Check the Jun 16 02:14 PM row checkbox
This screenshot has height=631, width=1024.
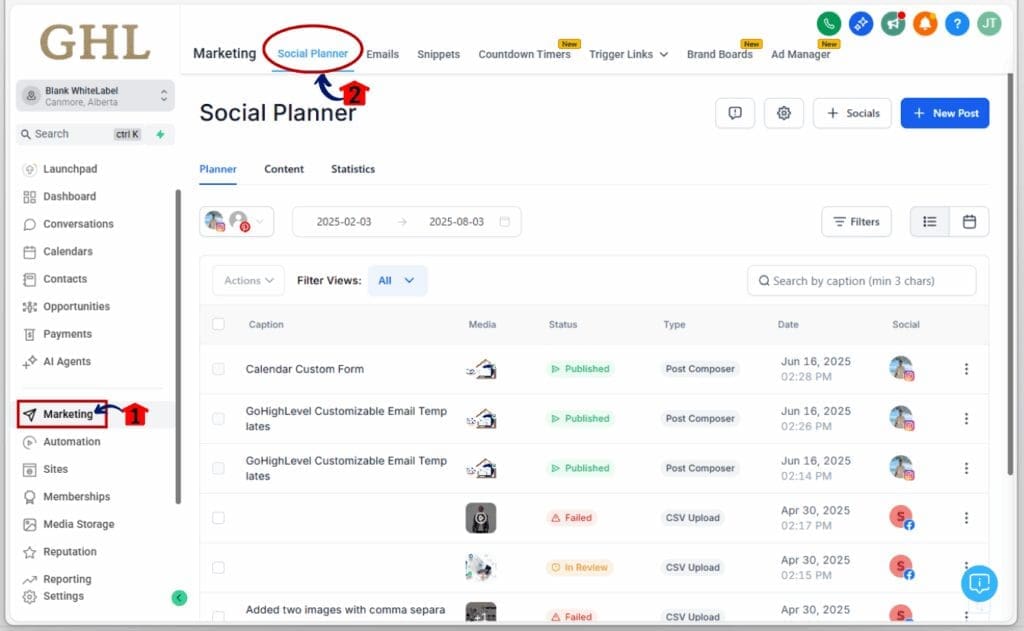(218, 468)
